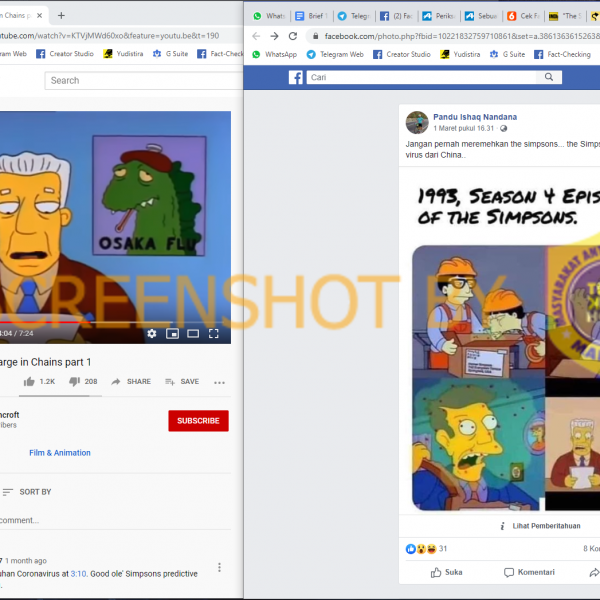Share the YouTube video

131,382
